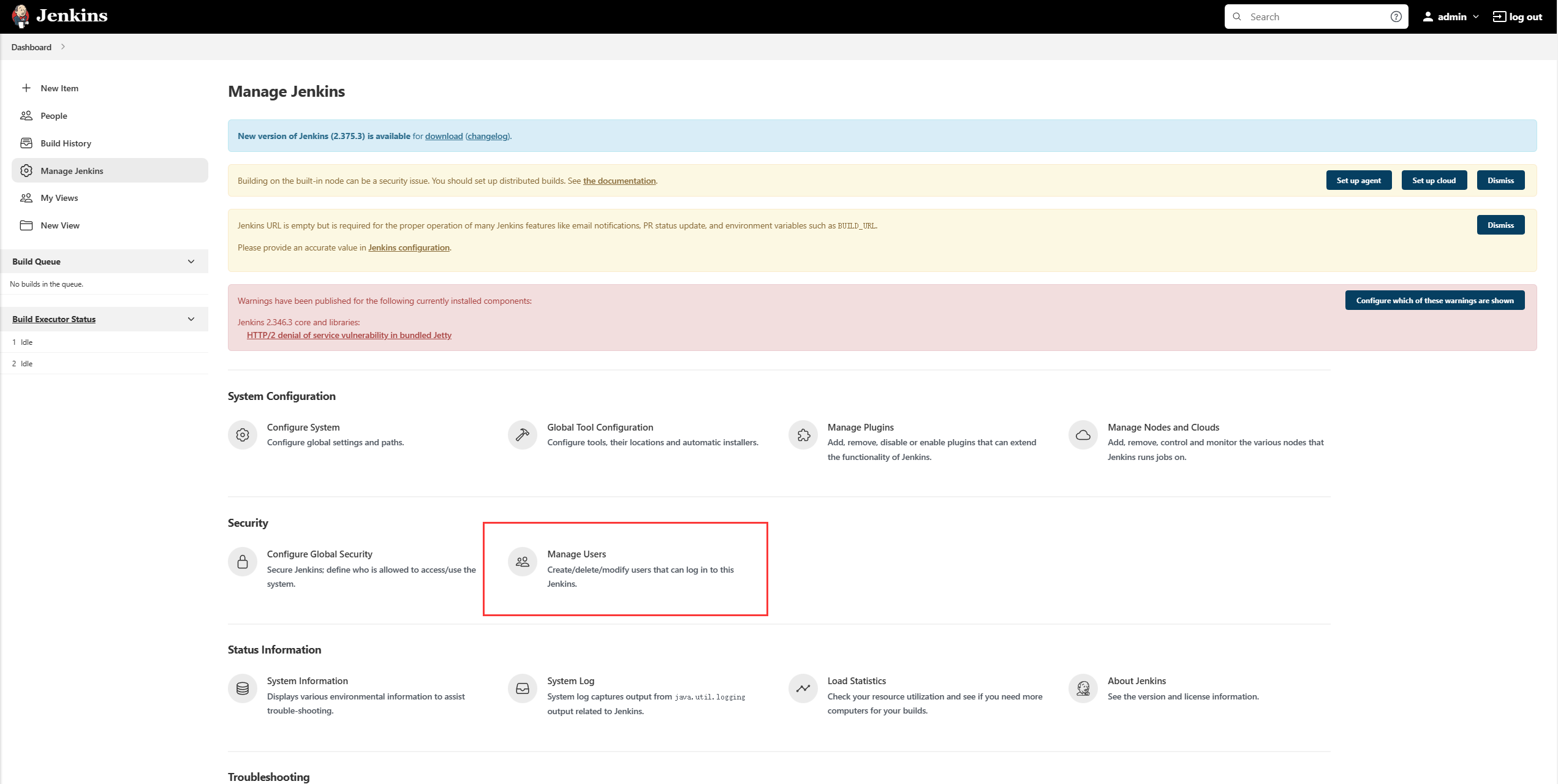Open search help question mark icon
The width and height of the screenshot is (1558, 784).
tap(1396, 17)
